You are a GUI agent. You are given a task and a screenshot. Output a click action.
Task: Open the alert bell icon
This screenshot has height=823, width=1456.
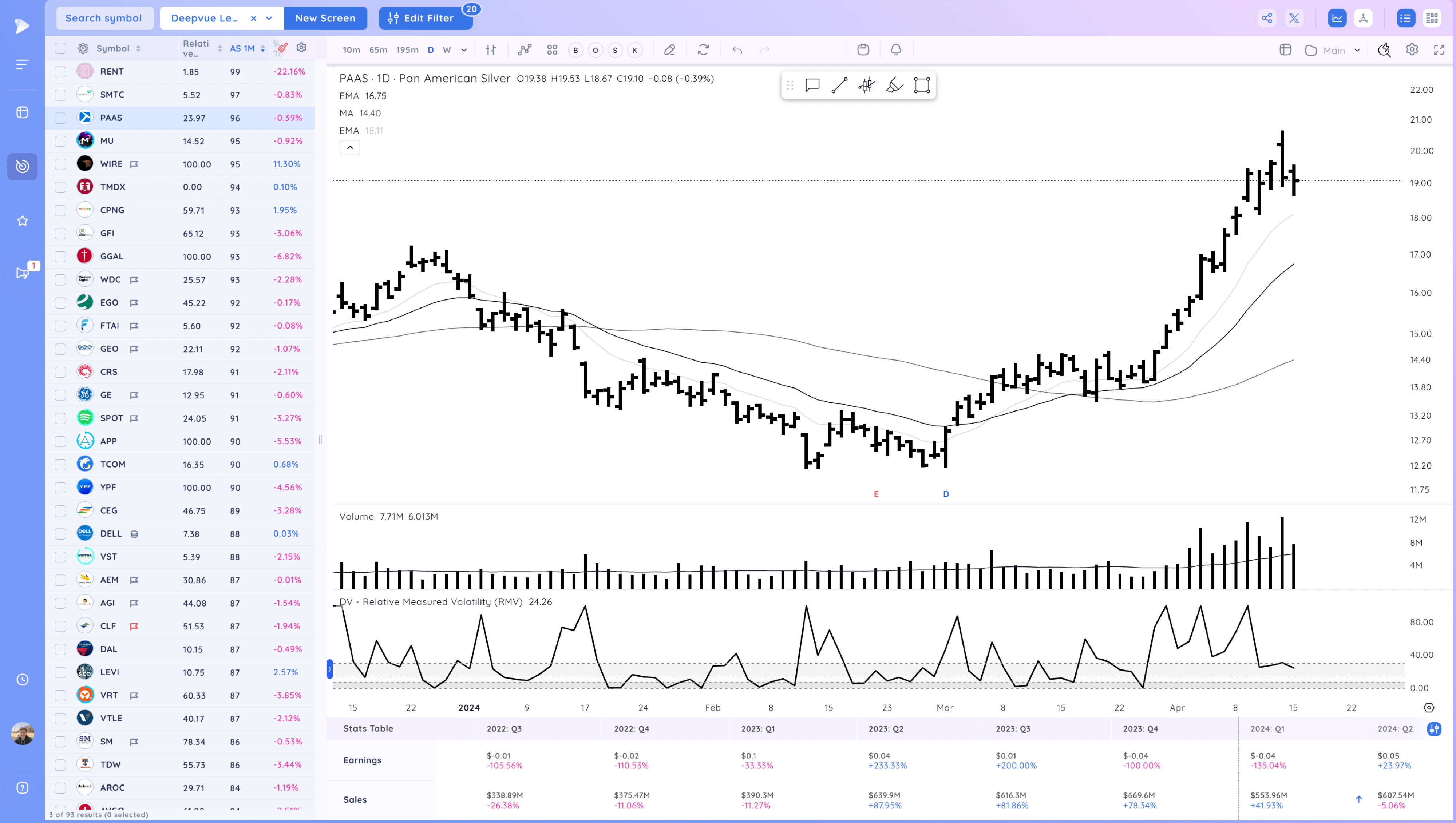(896, 50)
